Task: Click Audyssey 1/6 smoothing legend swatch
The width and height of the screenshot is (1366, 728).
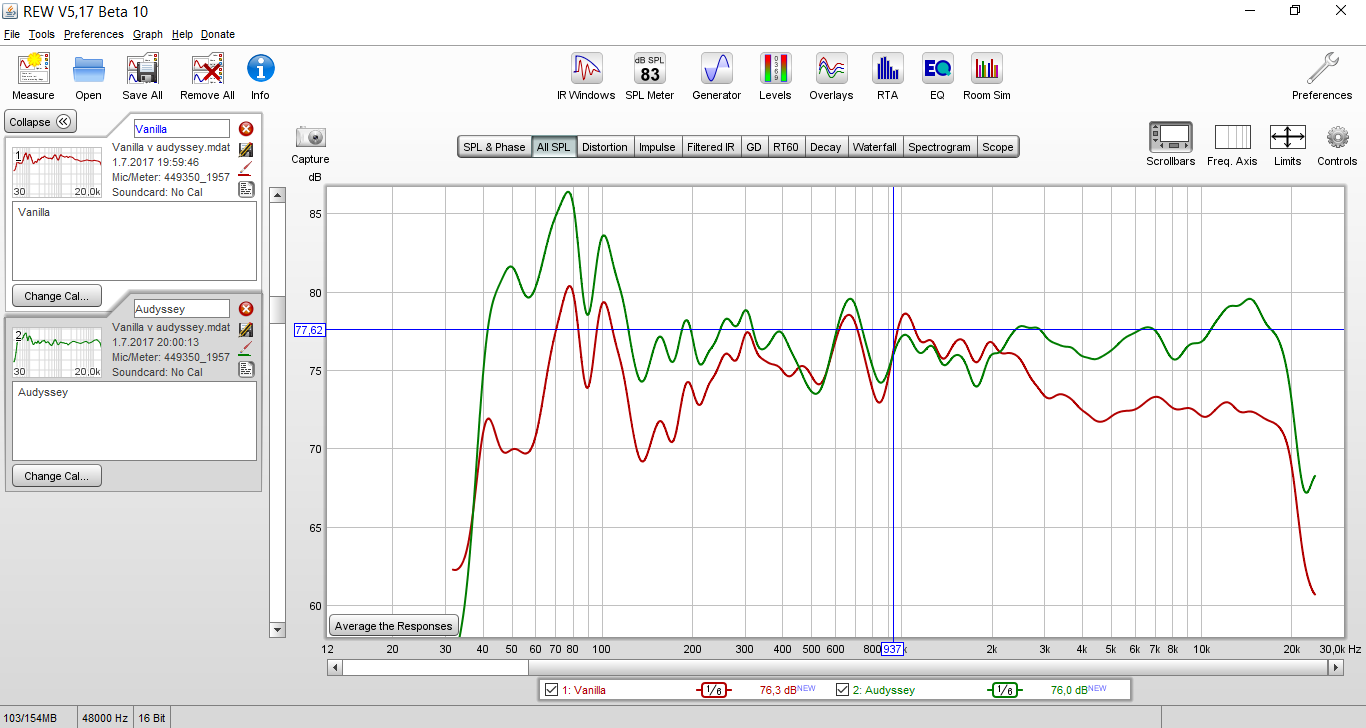Action: pos(1005,690)
